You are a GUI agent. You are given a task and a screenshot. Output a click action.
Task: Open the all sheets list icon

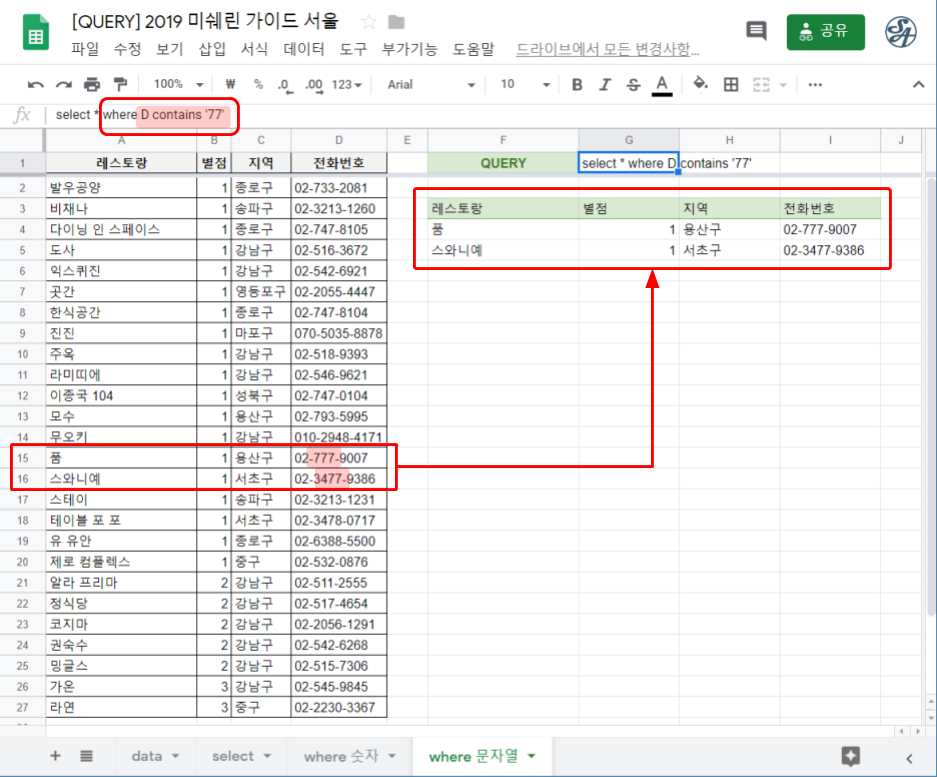[87, 756]
